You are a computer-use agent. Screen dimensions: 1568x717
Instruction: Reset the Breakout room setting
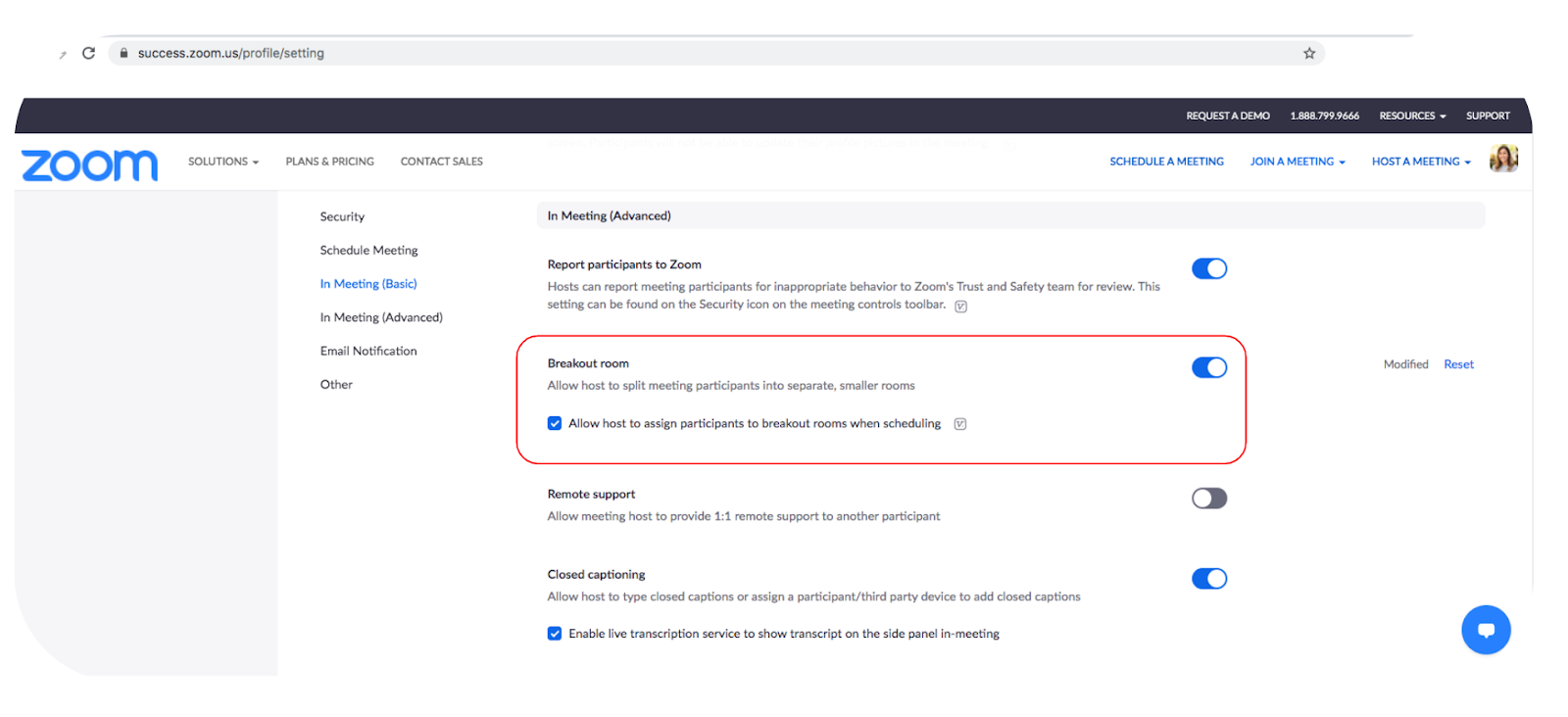pyautogui.click(x=1458, y=364)
